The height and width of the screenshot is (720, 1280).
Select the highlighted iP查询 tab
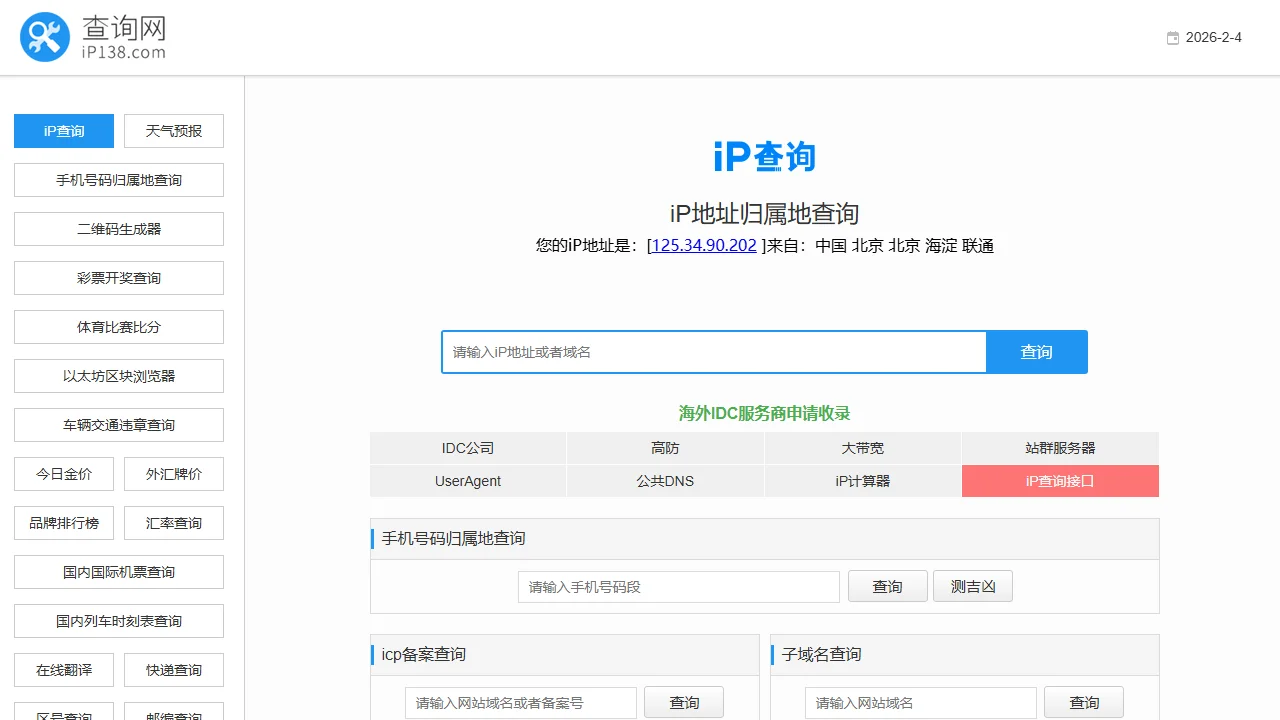coord(63,130)
